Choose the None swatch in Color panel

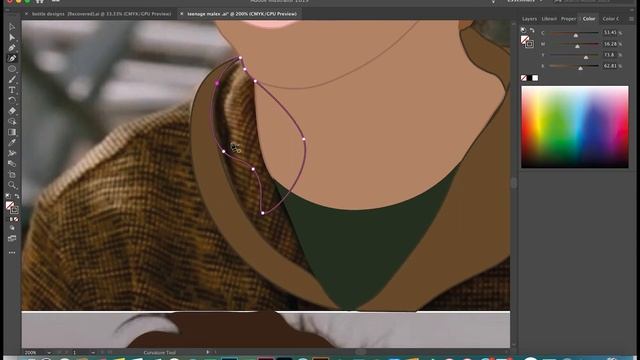tap(524, 78)
